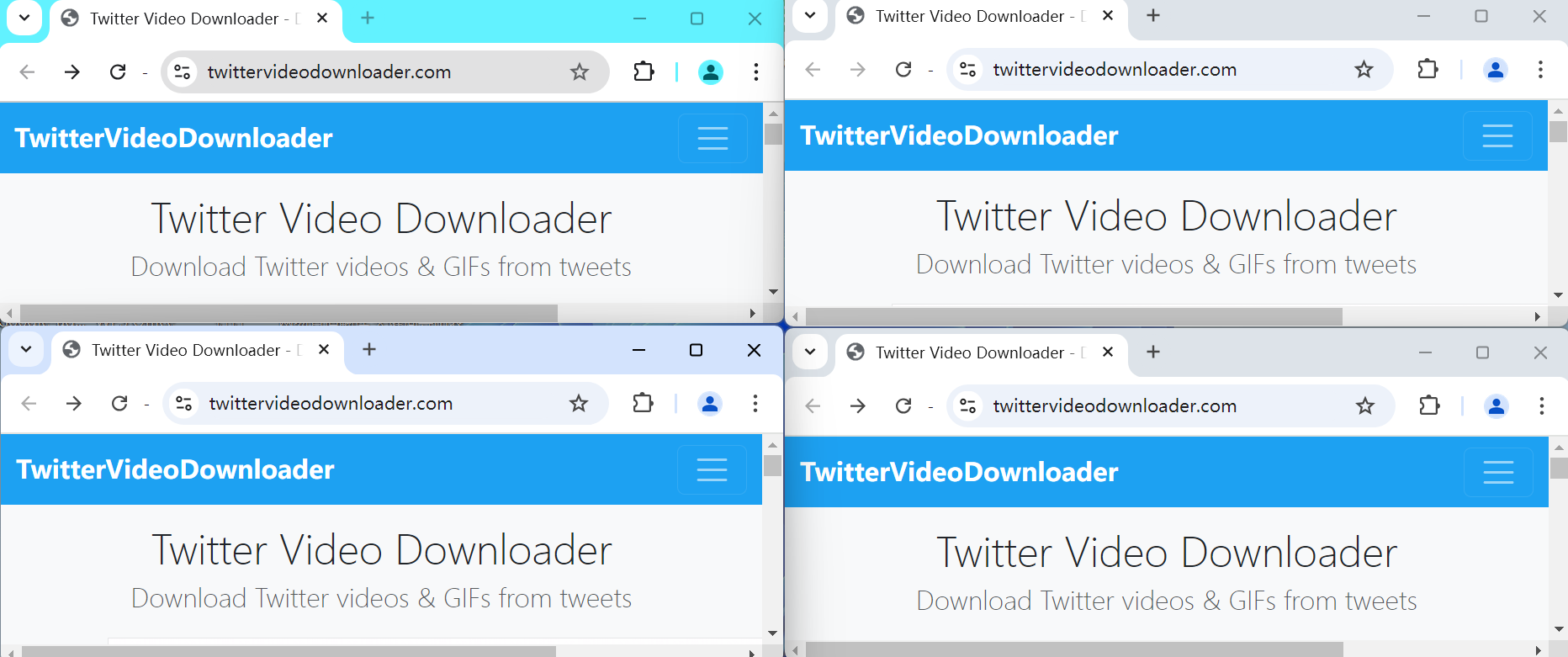Click vertical scrollbar thumb in bottom-right window
Screen dimensions: 1568x657
tap(1558, 468)
